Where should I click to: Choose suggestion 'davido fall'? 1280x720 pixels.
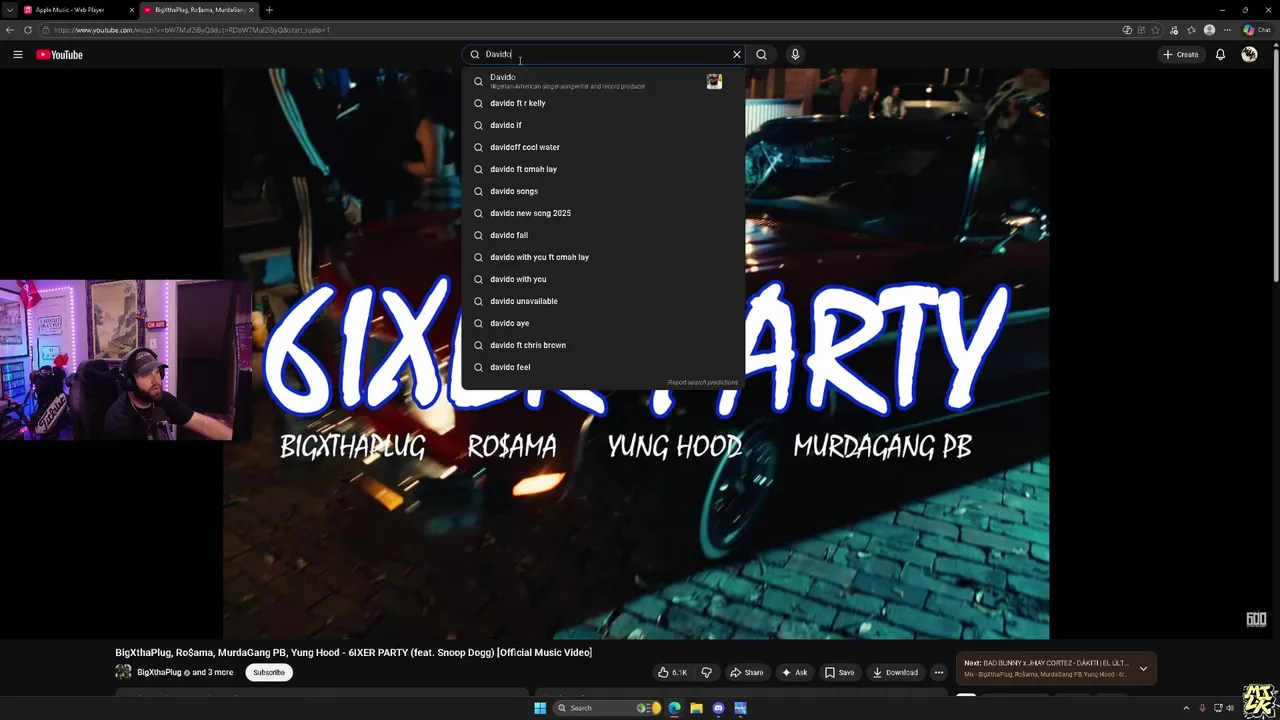[603, 235]
